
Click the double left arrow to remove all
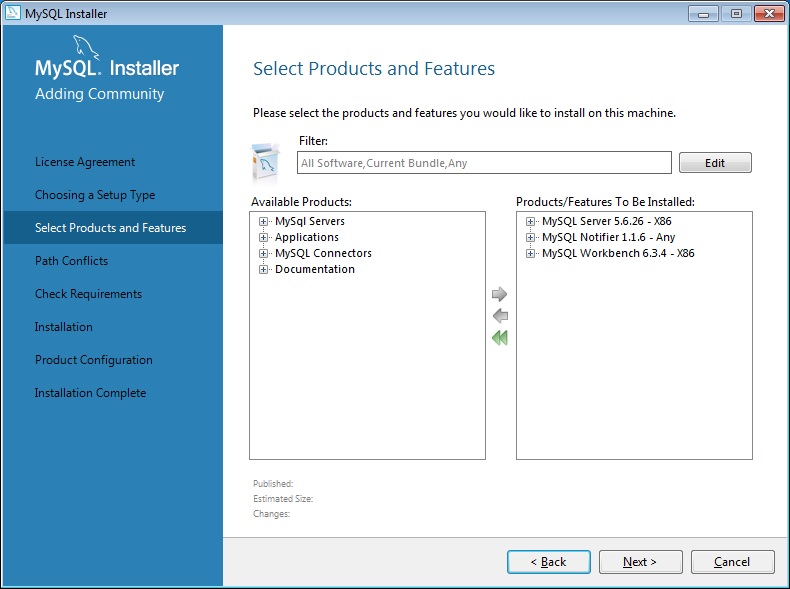500,338
